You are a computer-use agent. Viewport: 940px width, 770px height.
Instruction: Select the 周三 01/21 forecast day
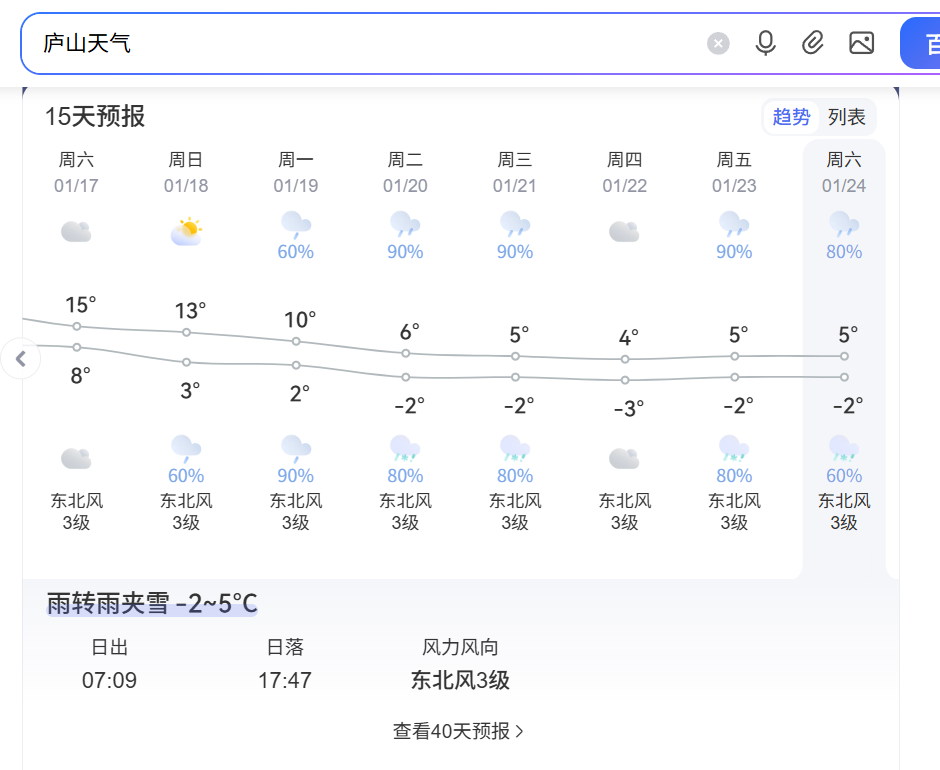click(x=515, y=172)
